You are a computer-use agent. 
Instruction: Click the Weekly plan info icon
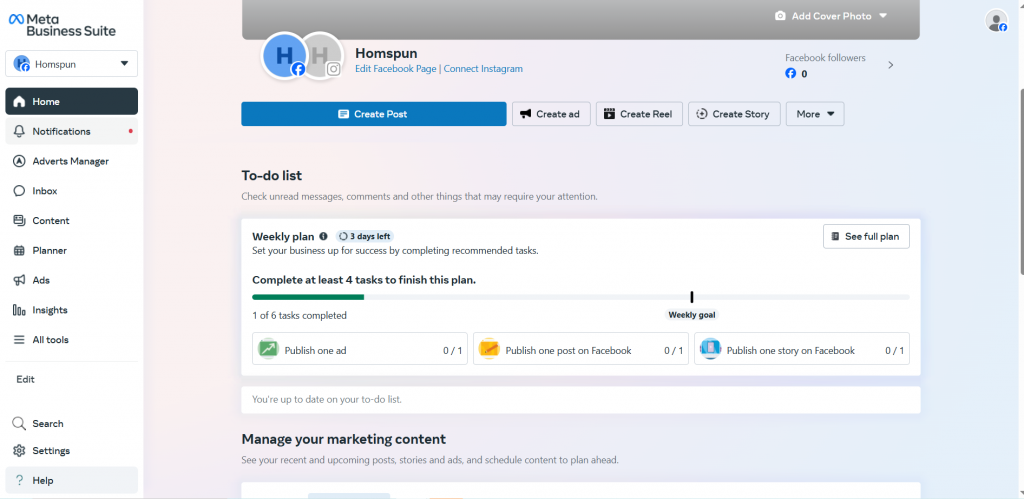click(323, 236)
